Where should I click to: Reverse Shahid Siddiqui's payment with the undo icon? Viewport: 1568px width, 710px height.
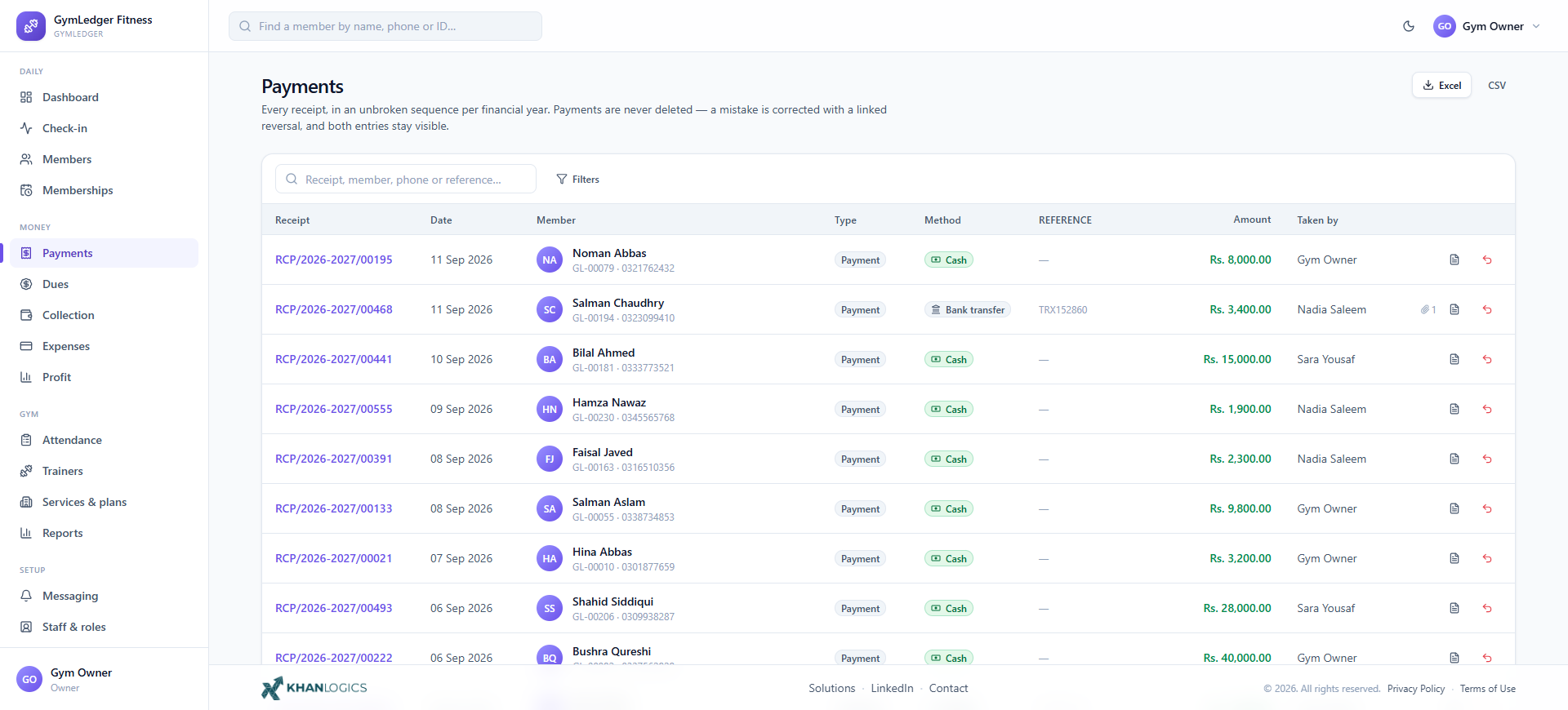[1487, 608]
